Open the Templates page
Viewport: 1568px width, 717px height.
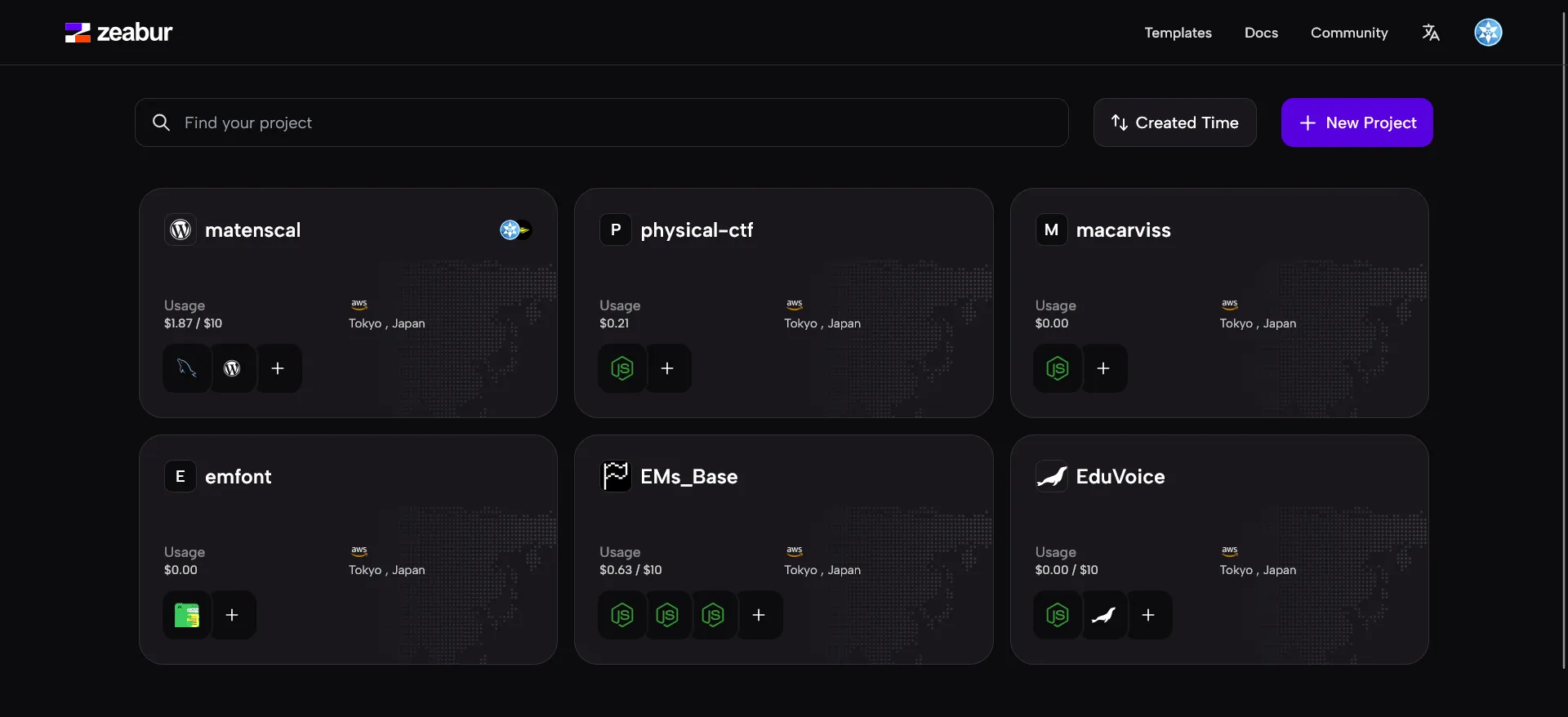coord(1178,33)
